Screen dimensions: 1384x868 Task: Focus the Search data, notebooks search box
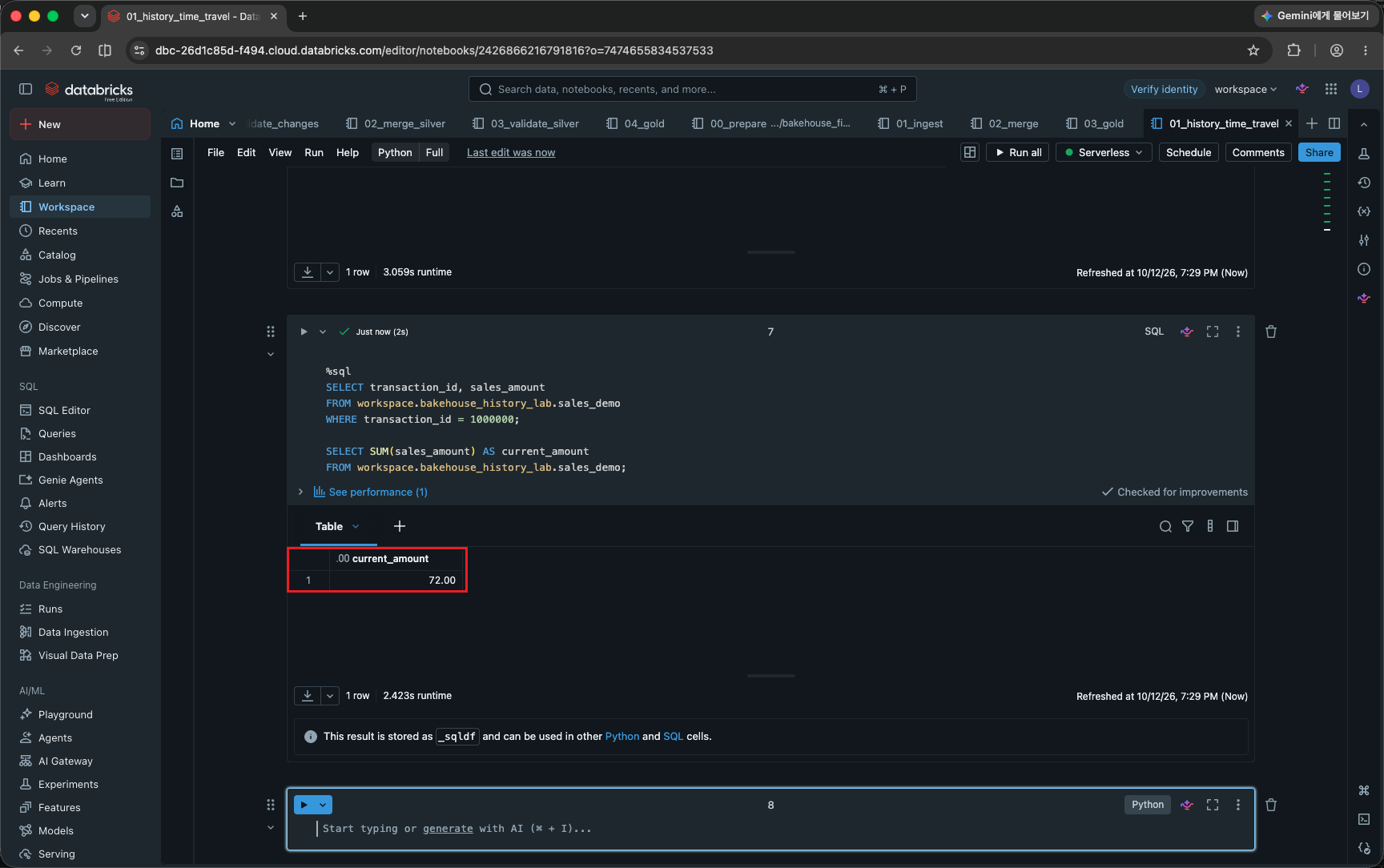pos(692,89)
